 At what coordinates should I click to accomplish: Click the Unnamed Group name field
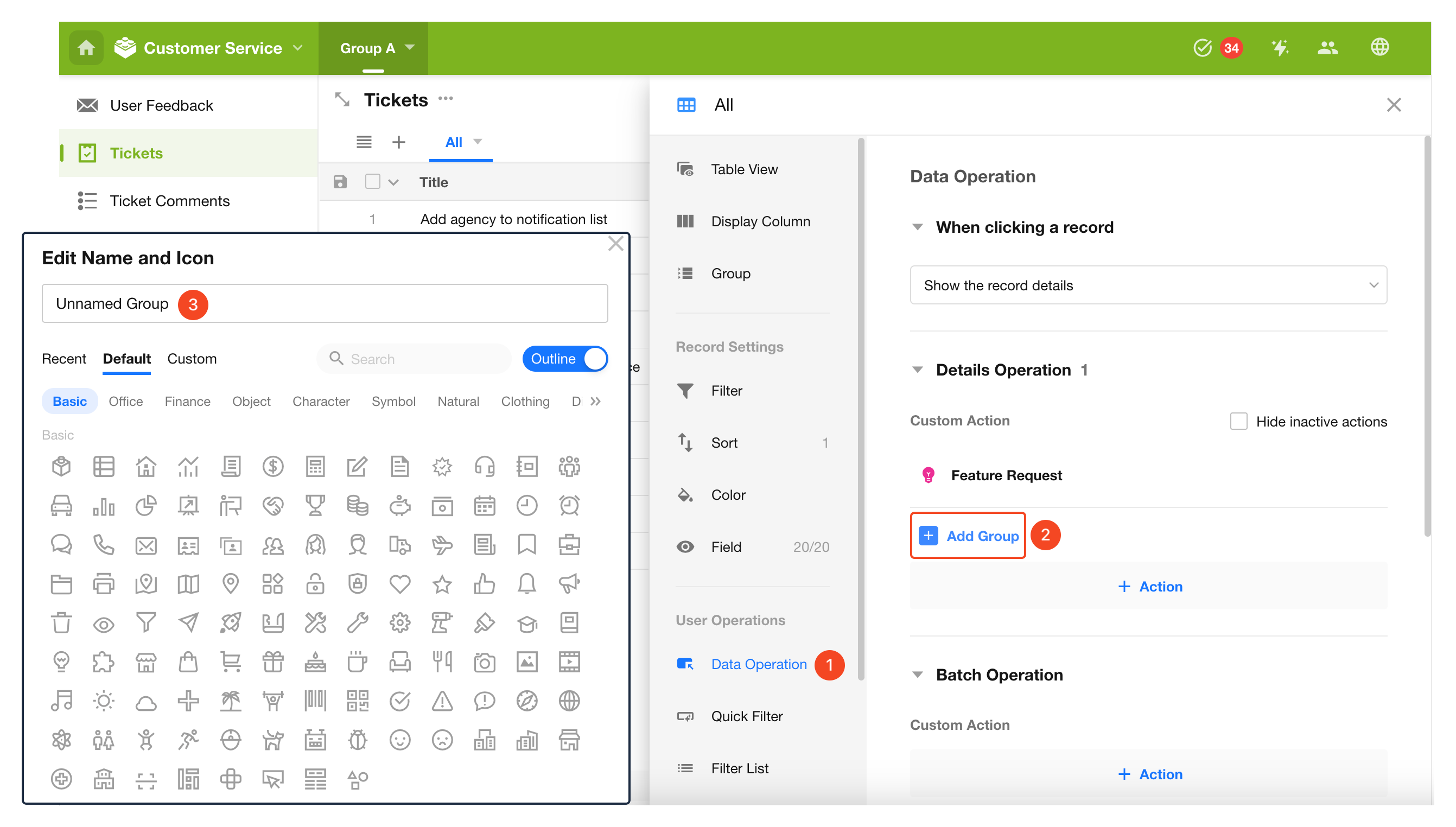coord(325,303)
